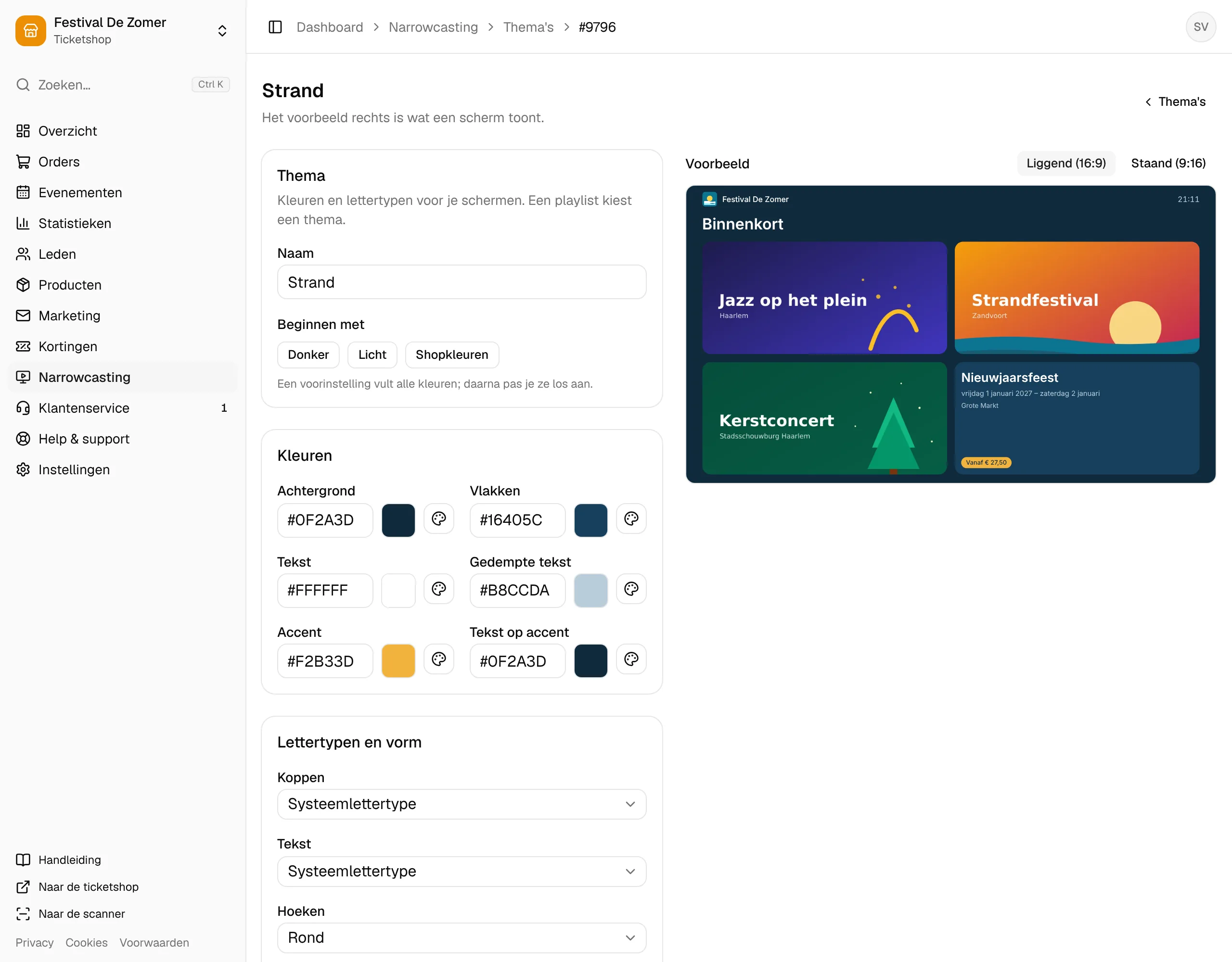Screen dimensions: 1232x962
Task: Select Narrowcasting in the sidebar
Action: pyautogui.click(x=123, y=377)
